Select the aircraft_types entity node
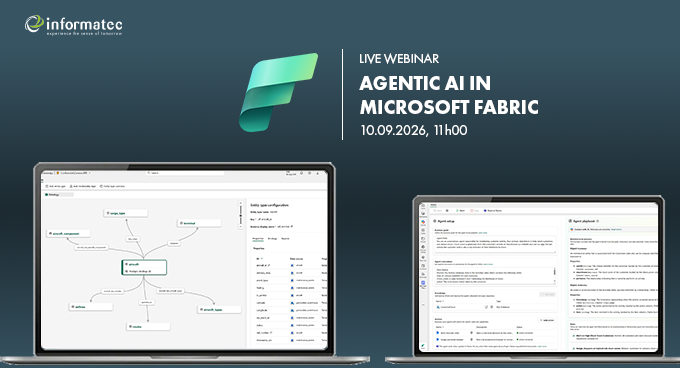Viewport: 680px width, 368px height. click(x=219, y=310)
